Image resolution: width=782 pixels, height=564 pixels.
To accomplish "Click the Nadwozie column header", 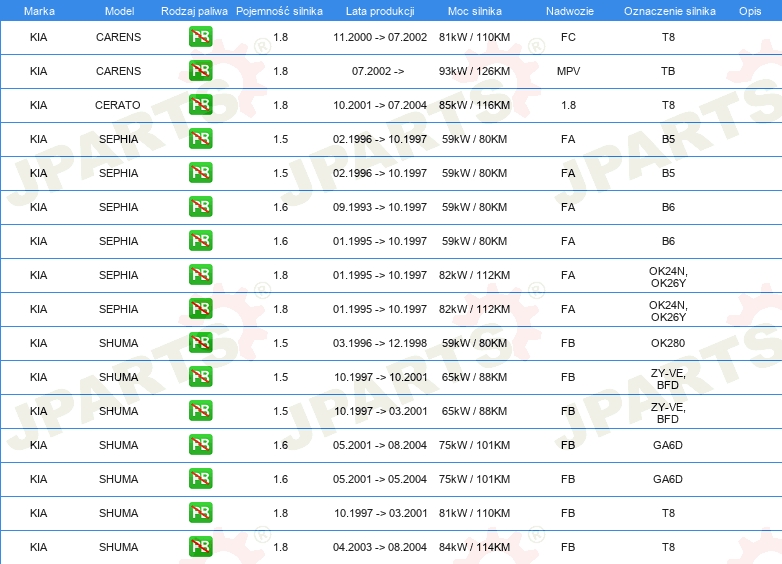I will 570,11.
